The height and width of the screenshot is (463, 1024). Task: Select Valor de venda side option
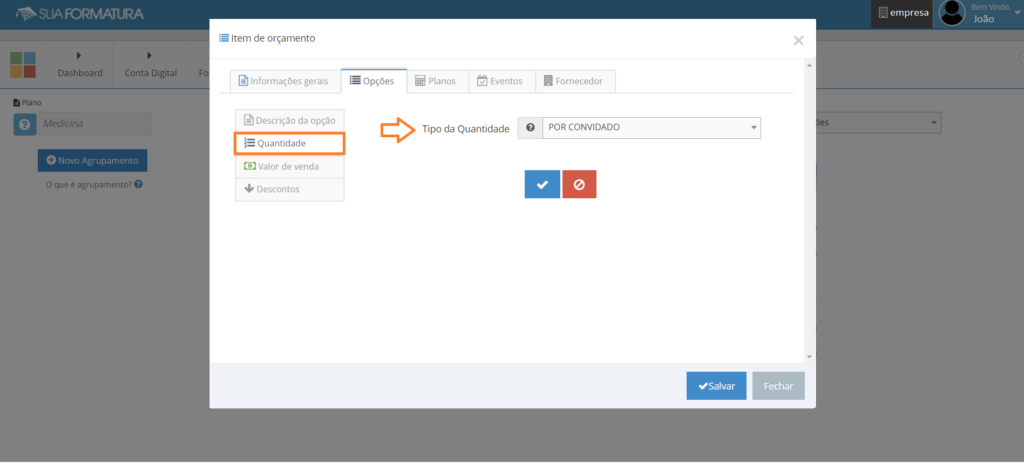[x=289, y=166]
